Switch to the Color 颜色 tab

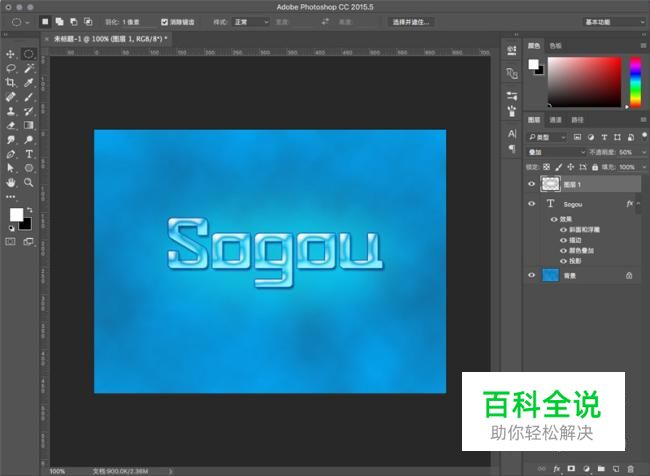pos(534,46)
